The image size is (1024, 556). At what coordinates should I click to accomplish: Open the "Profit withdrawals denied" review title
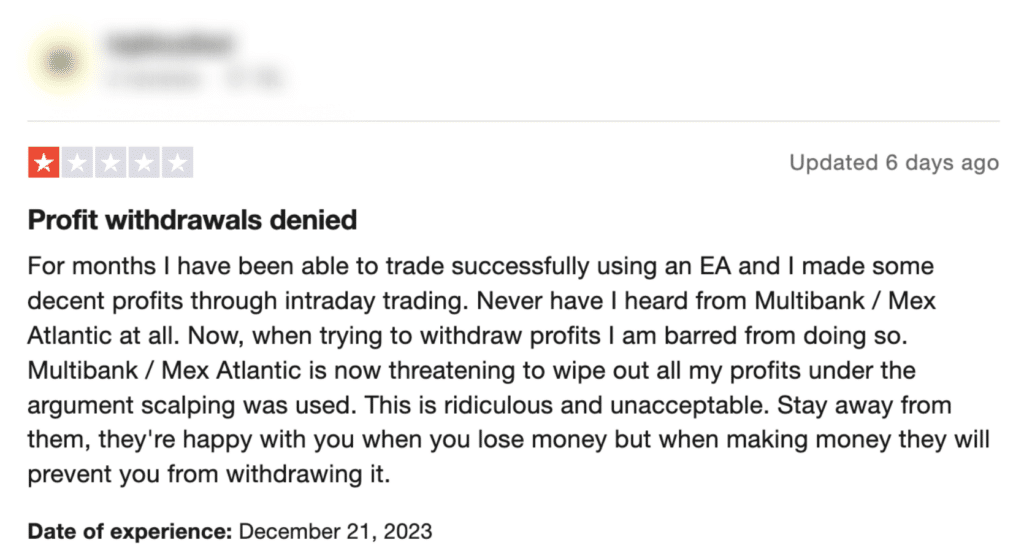coord(192,219)
